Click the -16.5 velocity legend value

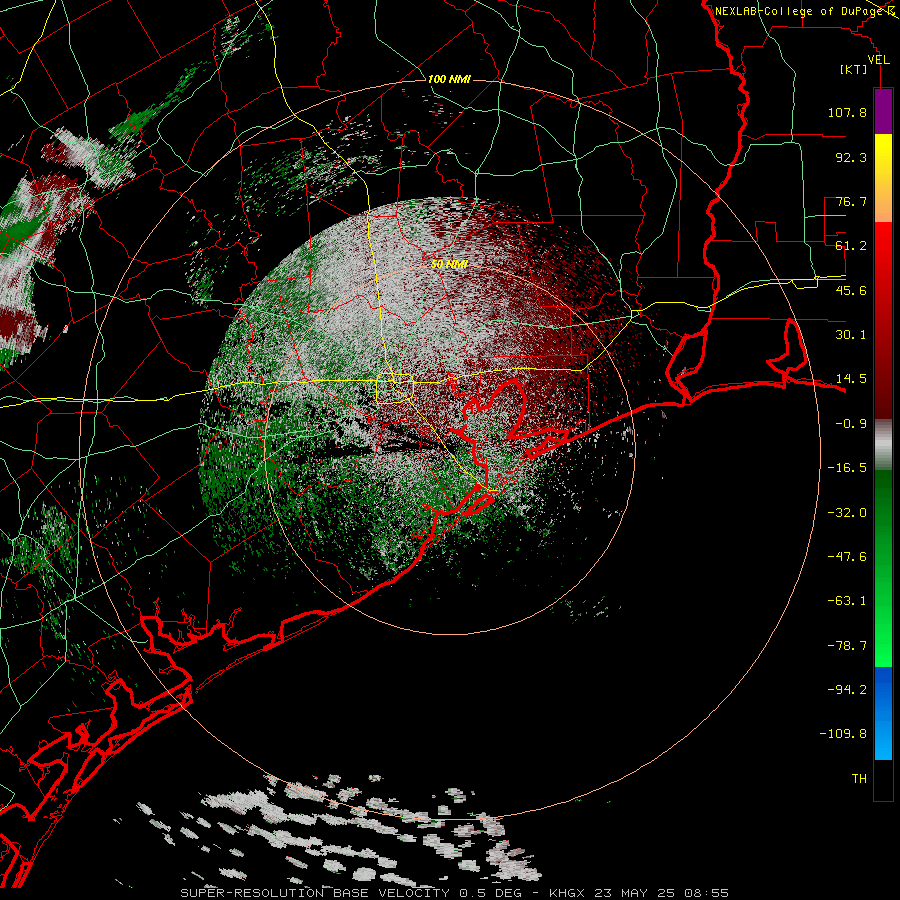point(847,468)
